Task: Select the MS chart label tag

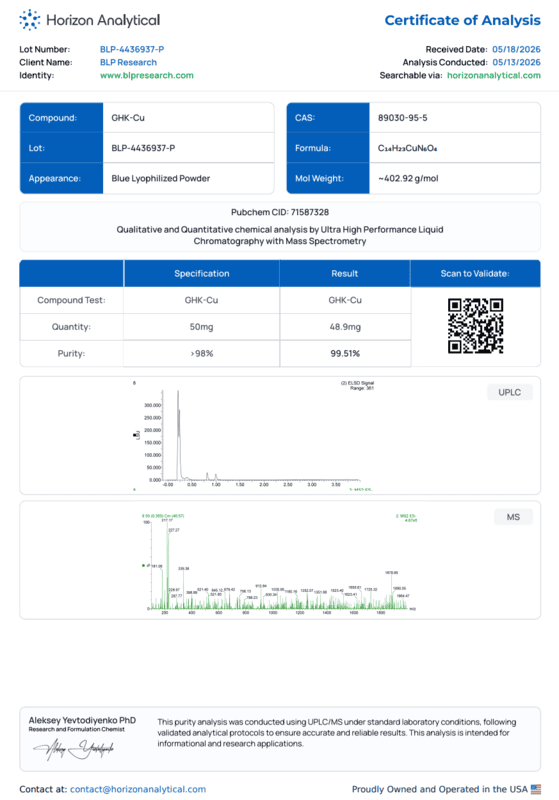Action: click(x=513, y=517)
